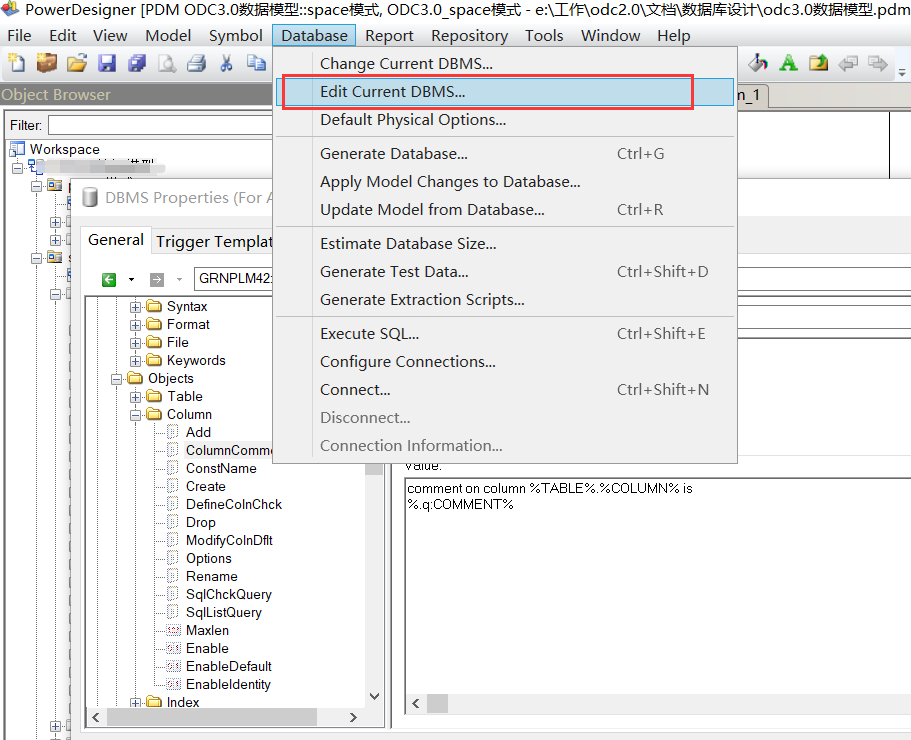Click Execute SQL in the Database menu

point(372,333)
